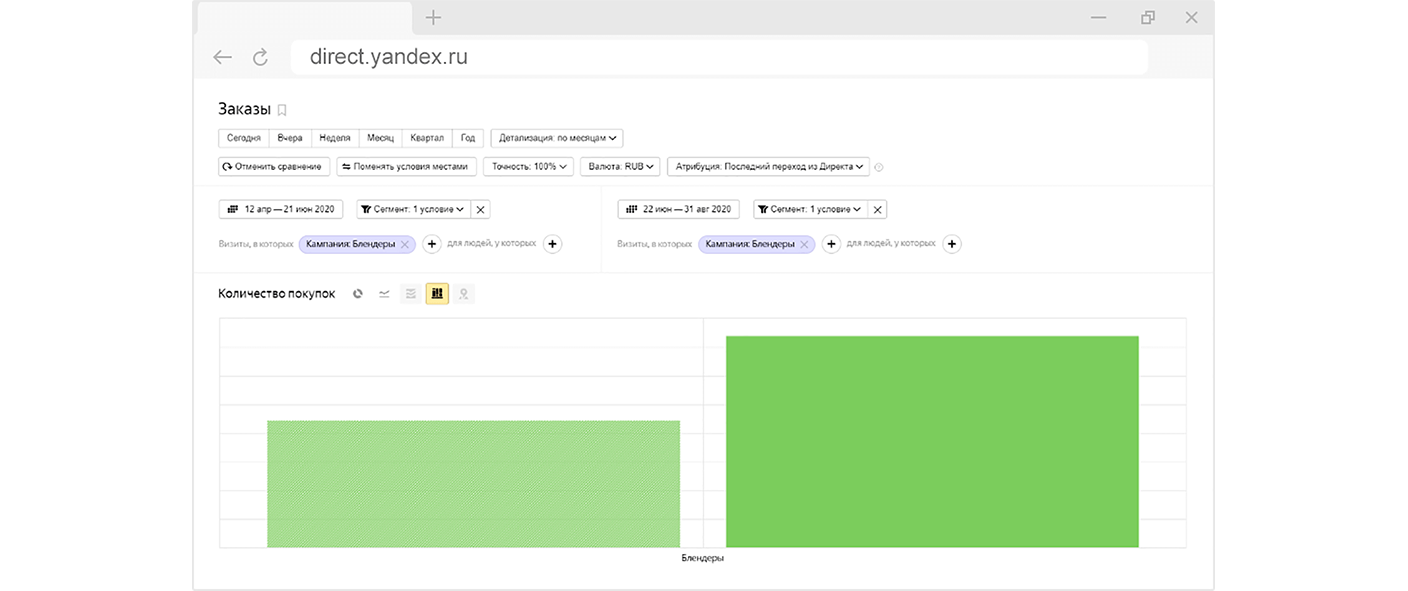The width and height of the screenshot is (1408, 591).
Task: Expand the left period's Сегмент: 1 условие dropdown
Action: pos(412,210)
